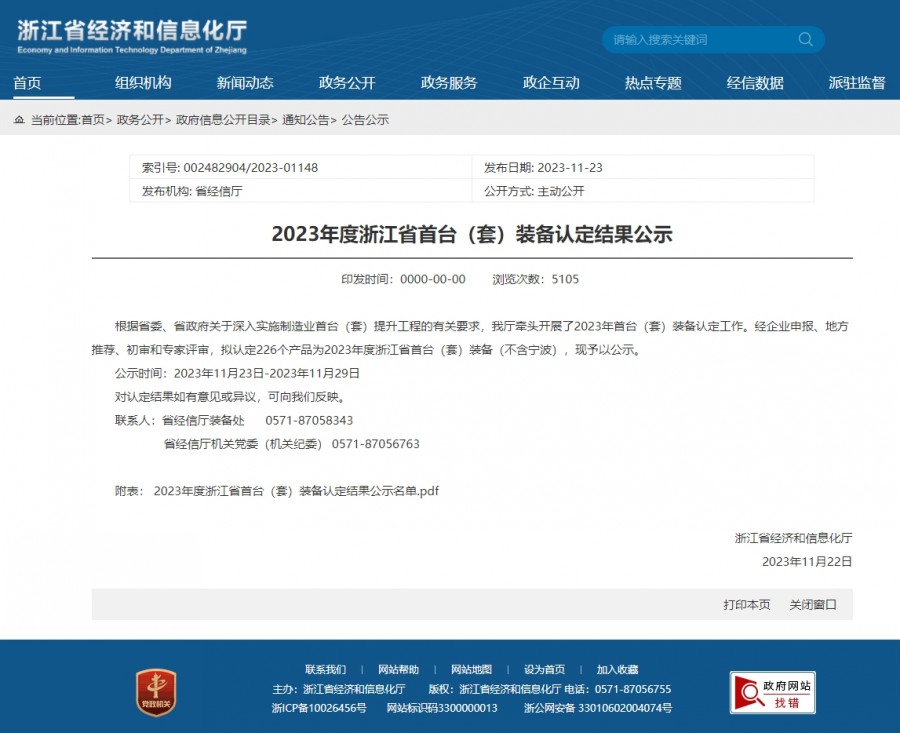The height and width of the screenshot is (733, 900).
Task: Select the 印发时间 0000-00-00 value
Action: click(x=433, y=279)
